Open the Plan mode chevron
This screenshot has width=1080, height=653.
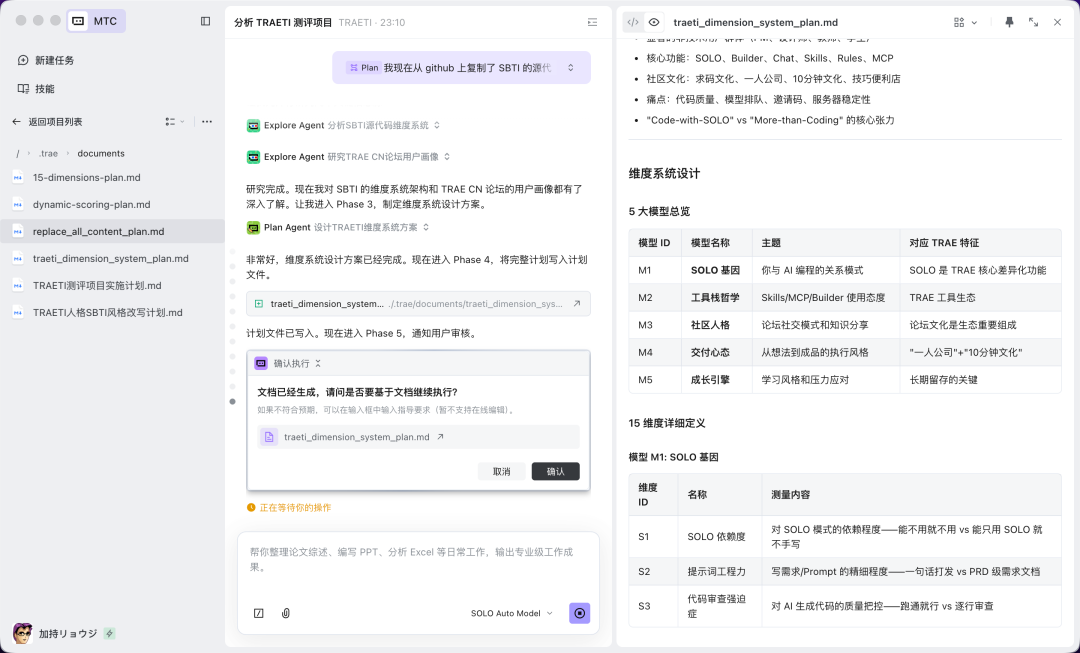(569, 66)
